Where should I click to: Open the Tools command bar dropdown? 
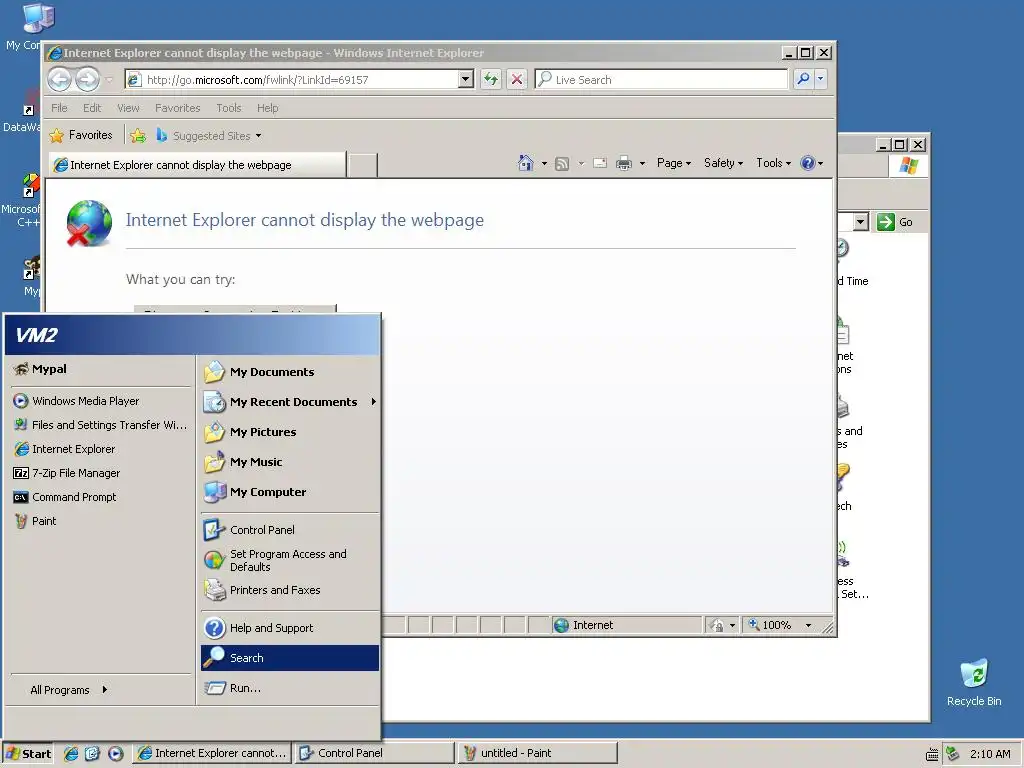pyautogui.click(x=773, y=163)
